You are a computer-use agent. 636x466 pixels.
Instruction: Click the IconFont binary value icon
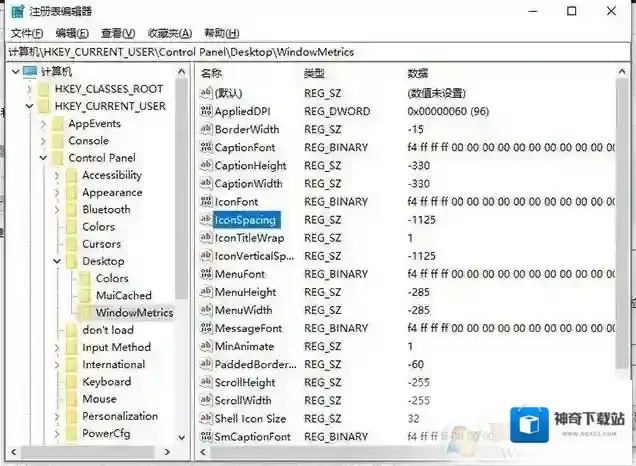click(206, 201)
